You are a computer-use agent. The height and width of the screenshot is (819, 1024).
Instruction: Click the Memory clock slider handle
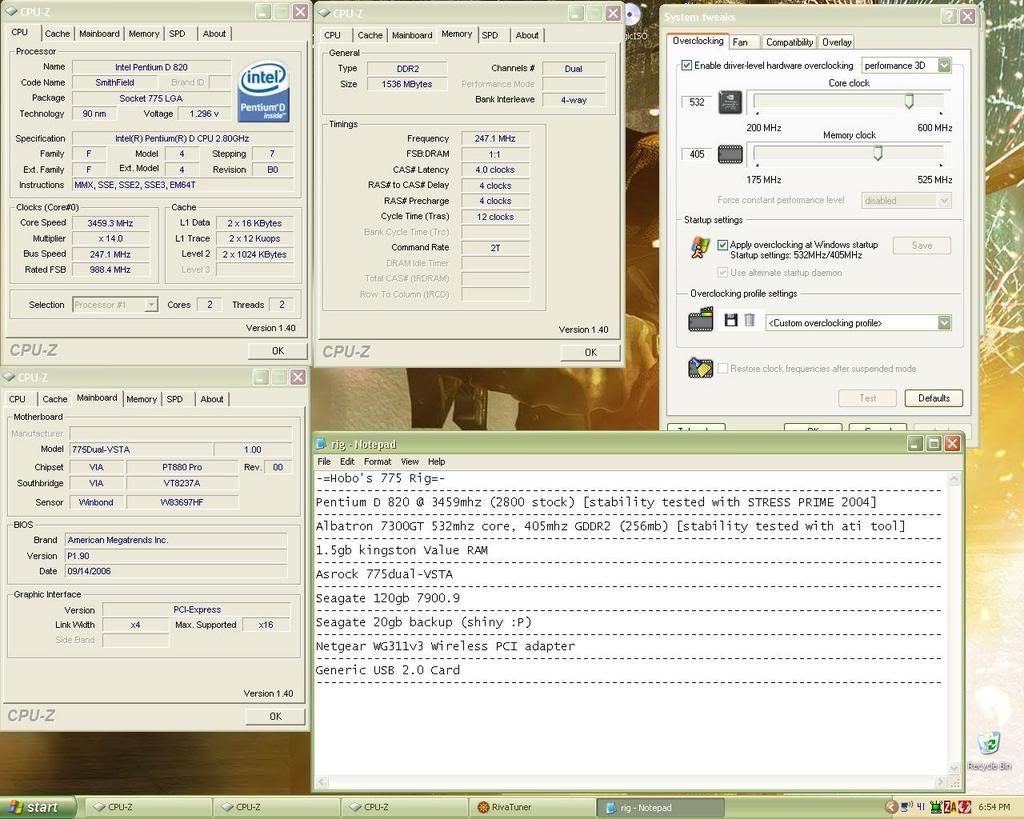pyautogui.click(x=878, y=153)
